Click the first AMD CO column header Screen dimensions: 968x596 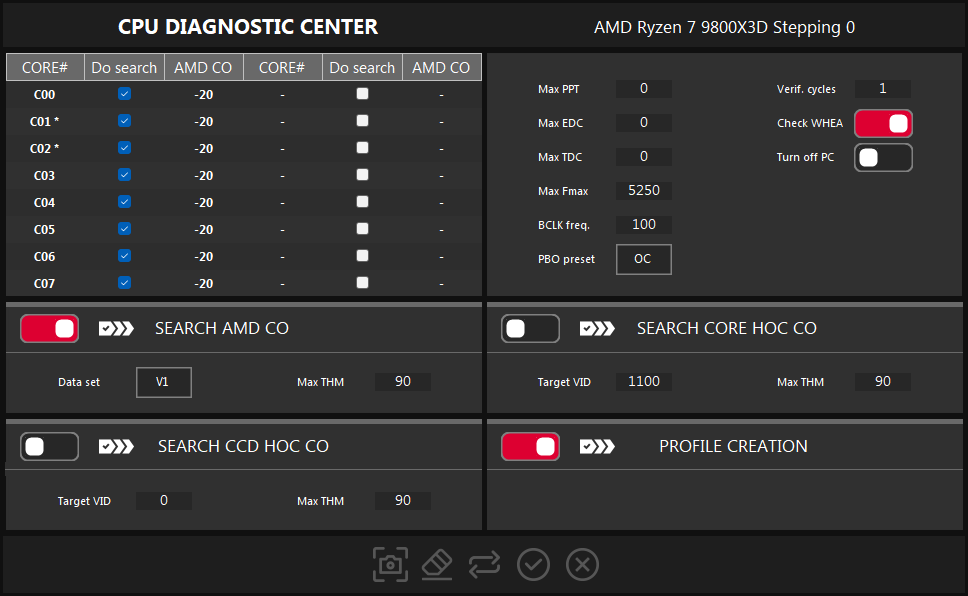coord(203,68)
